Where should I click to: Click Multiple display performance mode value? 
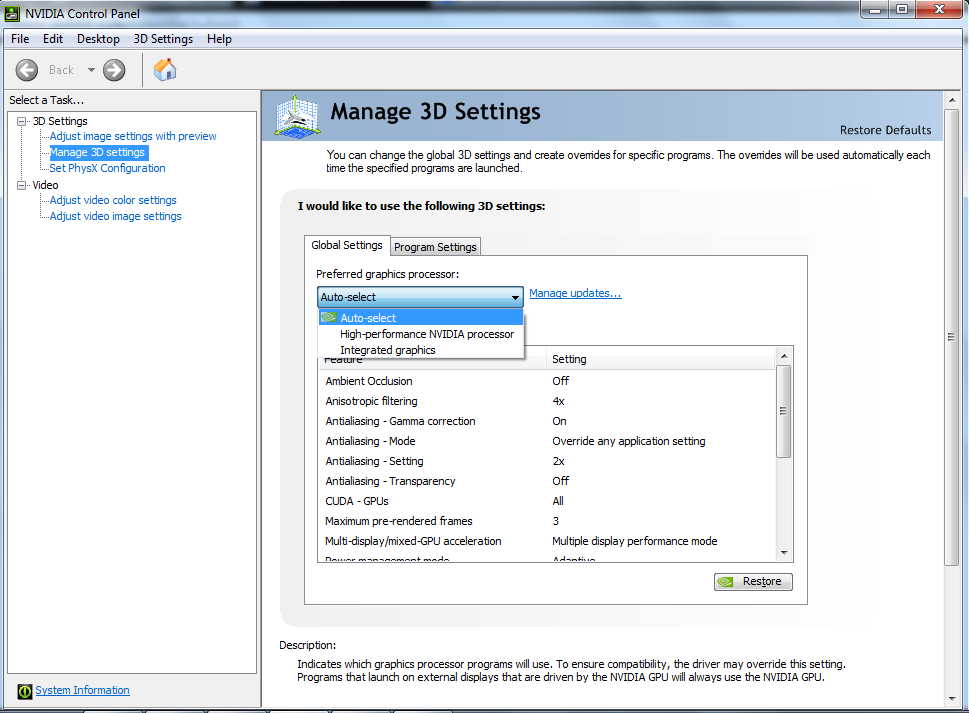[635, 541]
